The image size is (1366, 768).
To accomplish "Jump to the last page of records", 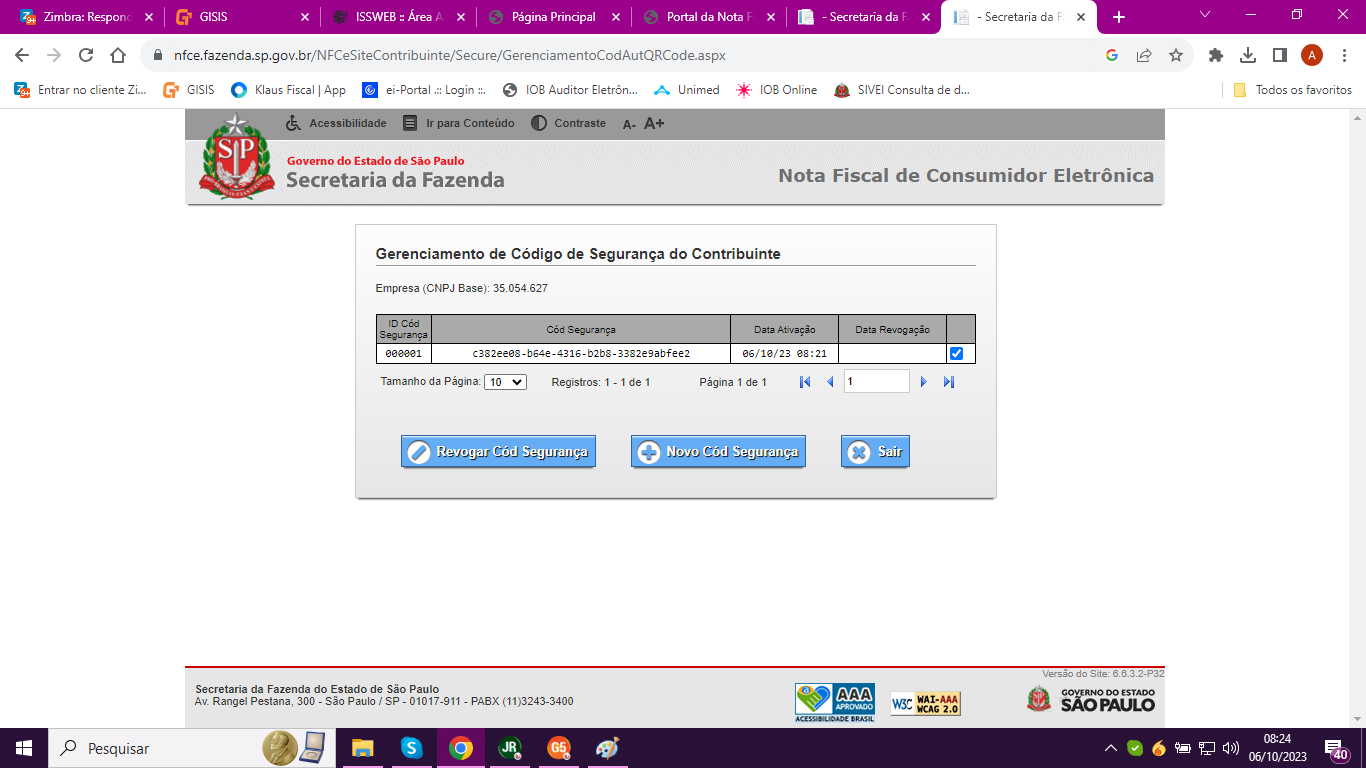I will [949, 382].
